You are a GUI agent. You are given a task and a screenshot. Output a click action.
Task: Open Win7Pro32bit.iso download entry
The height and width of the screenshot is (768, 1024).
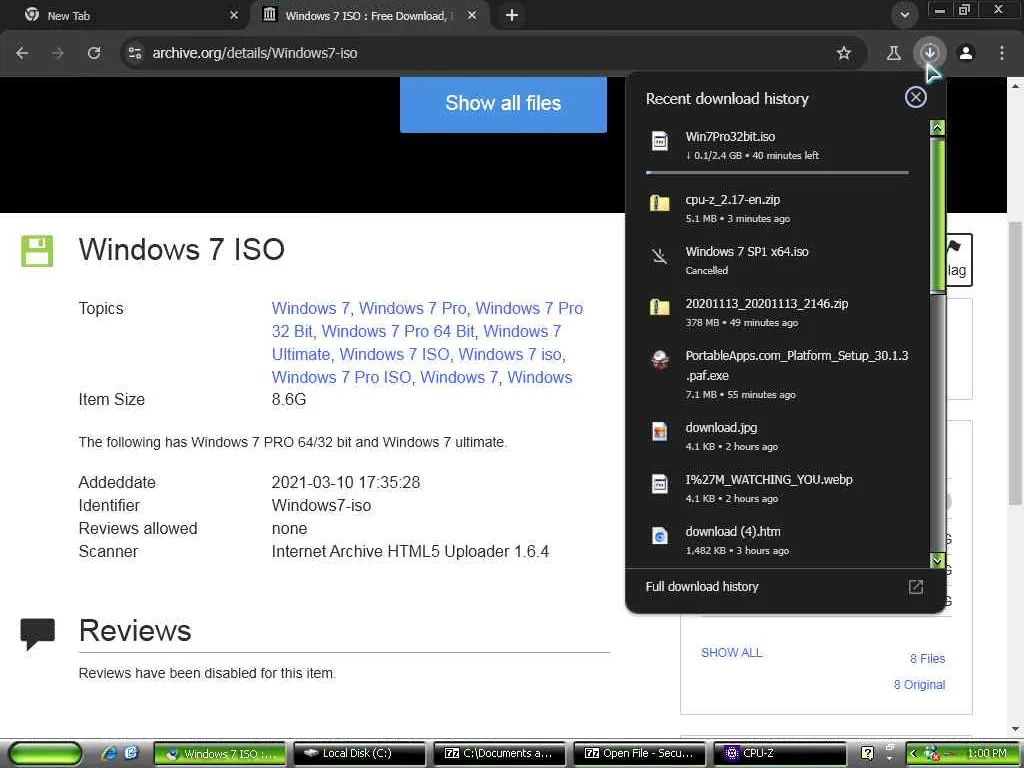click(777, 145)
